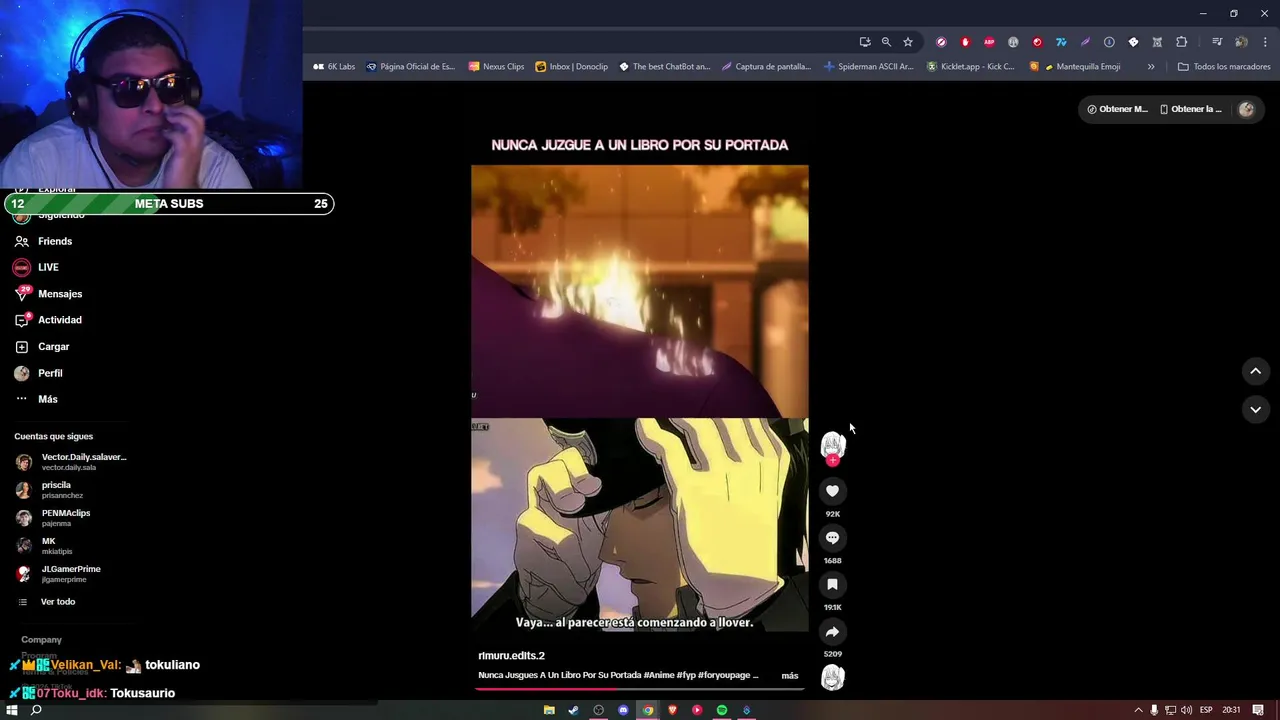1280x720 pixels.
Task: Open the creator's avatar beside the video
Action: (x=832, y=445)
